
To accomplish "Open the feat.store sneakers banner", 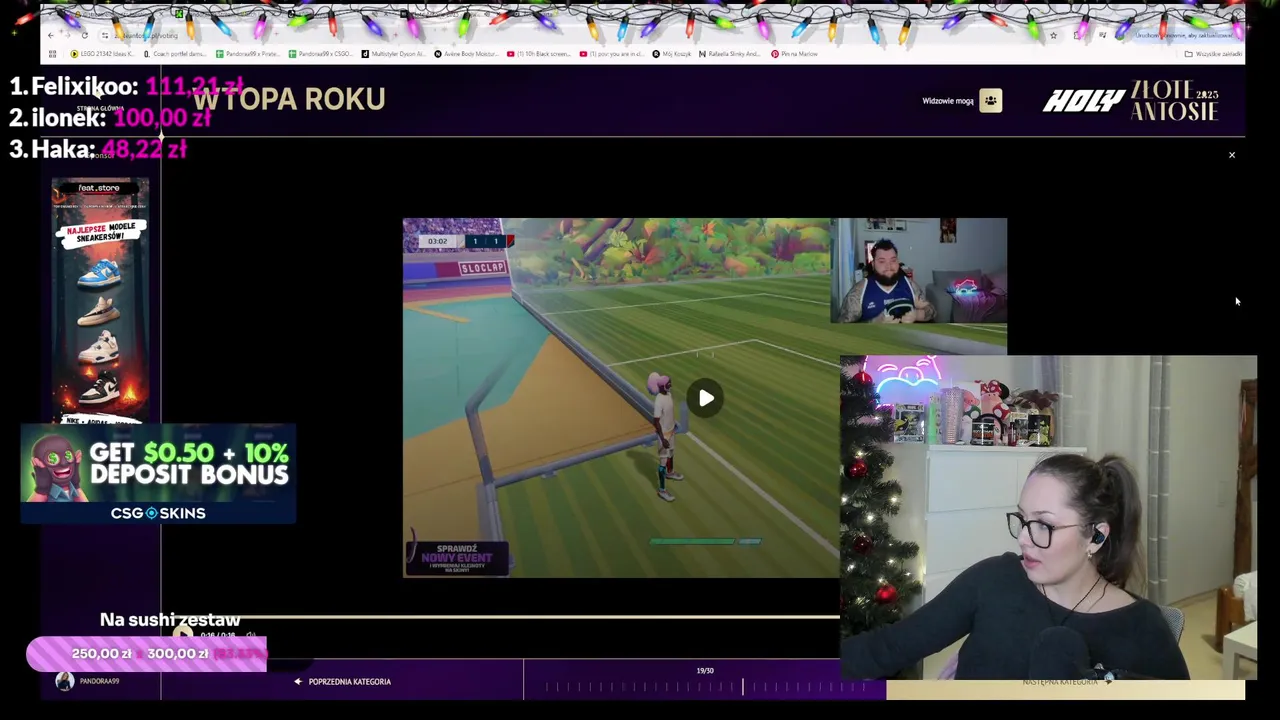I will tap(100, 300).
